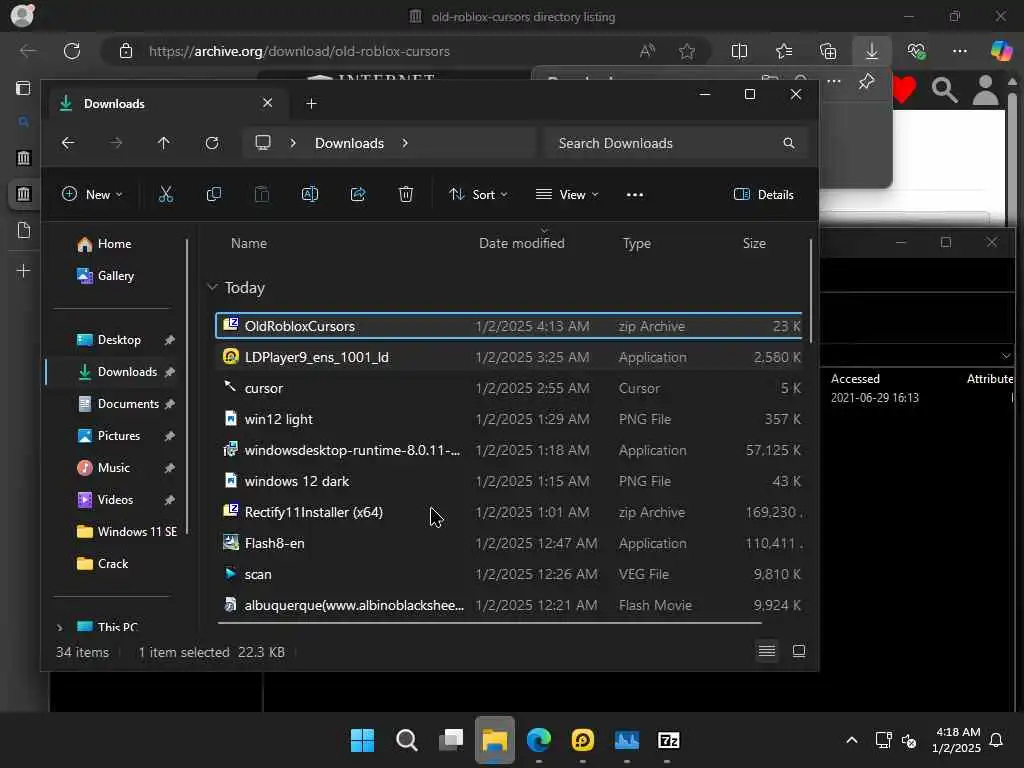Open the New dropdown menu
The width and height of the screenshot is (1024, 768).
(92, 195)
